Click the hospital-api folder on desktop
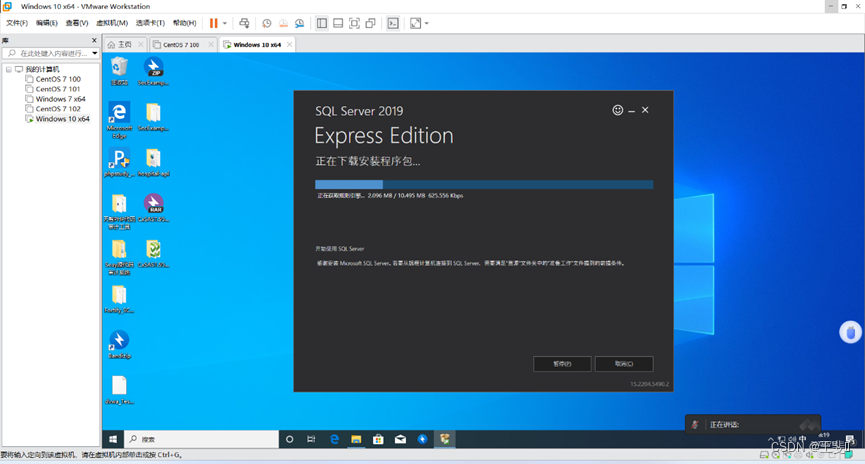Viewport: 865px width, 464px height. (x=153, y=162)
